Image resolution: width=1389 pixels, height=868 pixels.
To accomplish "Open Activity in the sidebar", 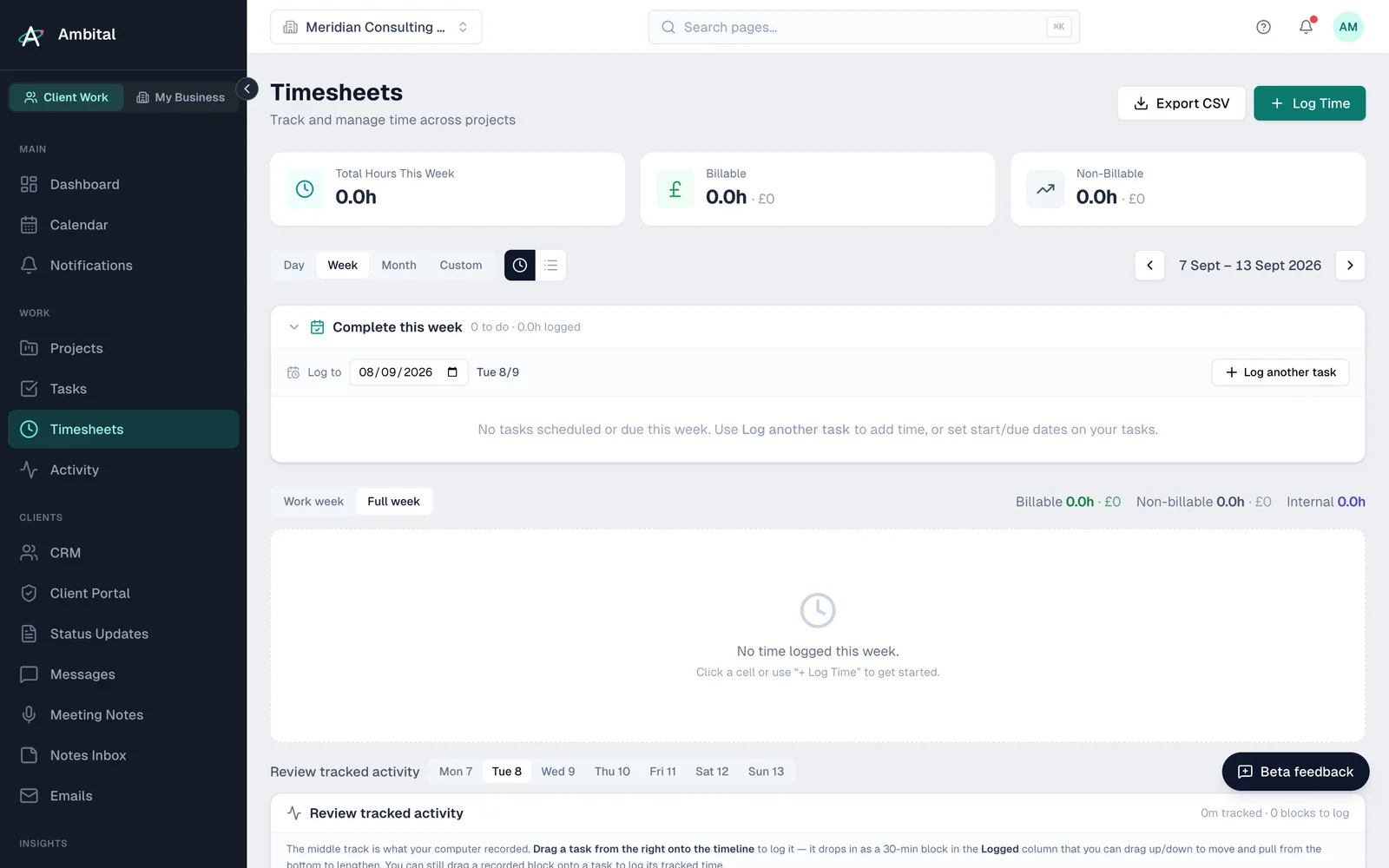I will point(123,470).
